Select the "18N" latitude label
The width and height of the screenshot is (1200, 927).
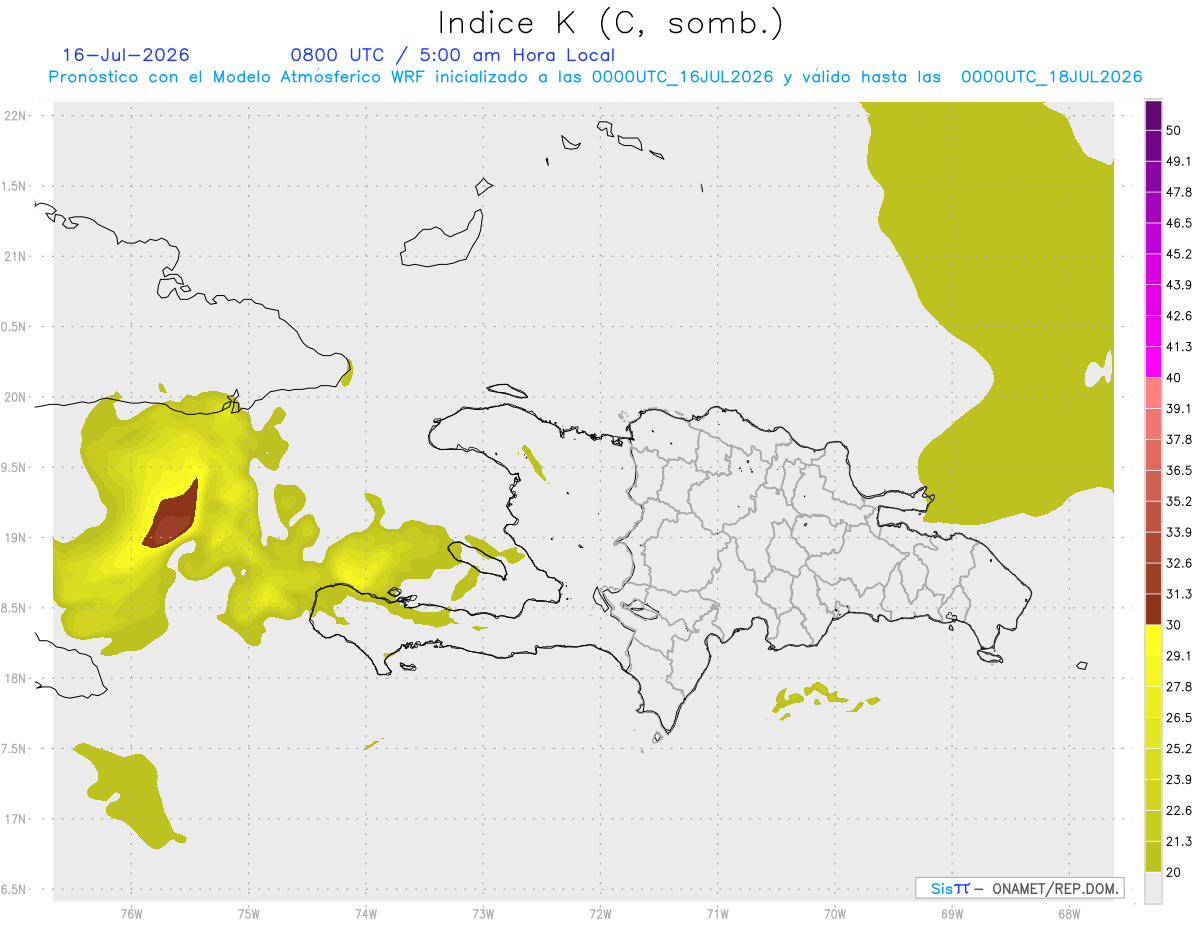[x=17, y=679]
